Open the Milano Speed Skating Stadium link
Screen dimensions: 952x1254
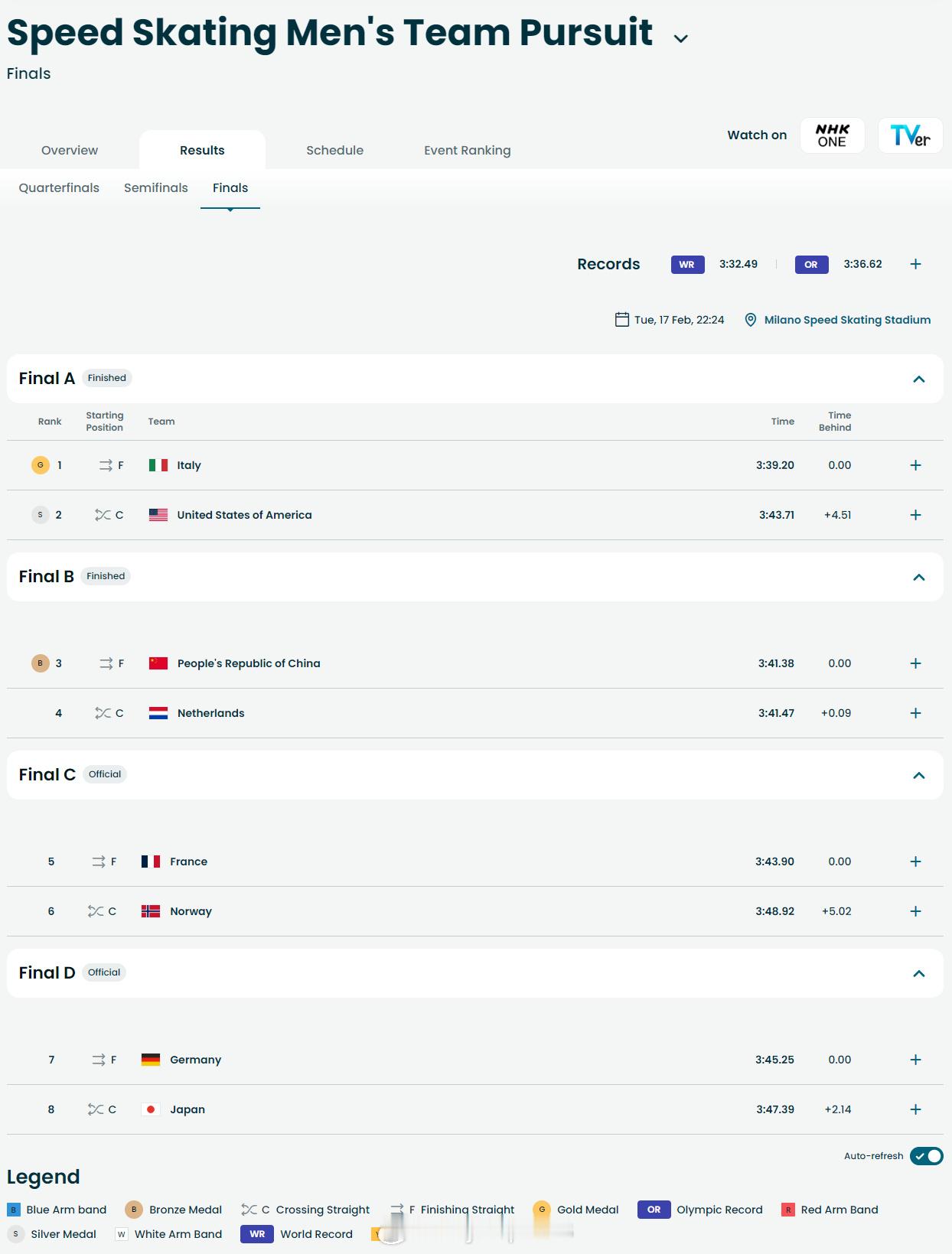click(x=847, y=320)
